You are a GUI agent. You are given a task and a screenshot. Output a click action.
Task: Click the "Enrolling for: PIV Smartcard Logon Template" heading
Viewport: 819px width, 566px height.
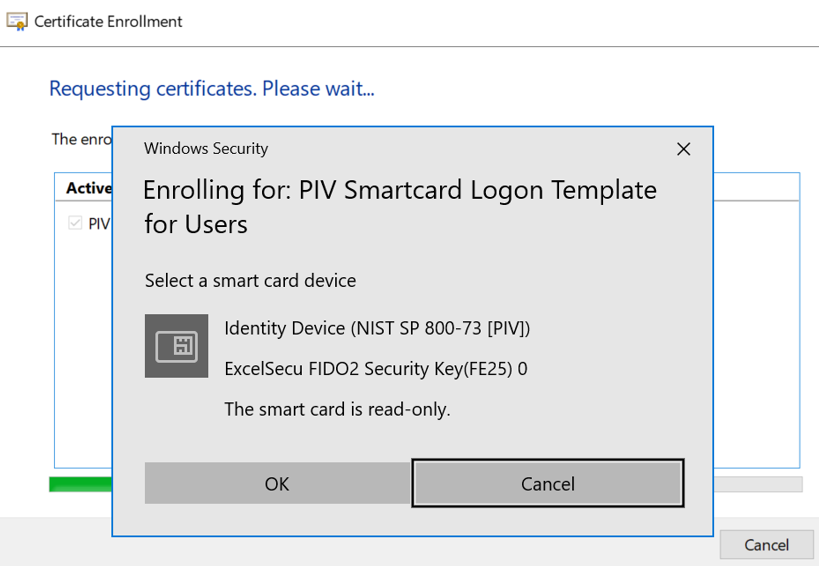coord(400,190)
